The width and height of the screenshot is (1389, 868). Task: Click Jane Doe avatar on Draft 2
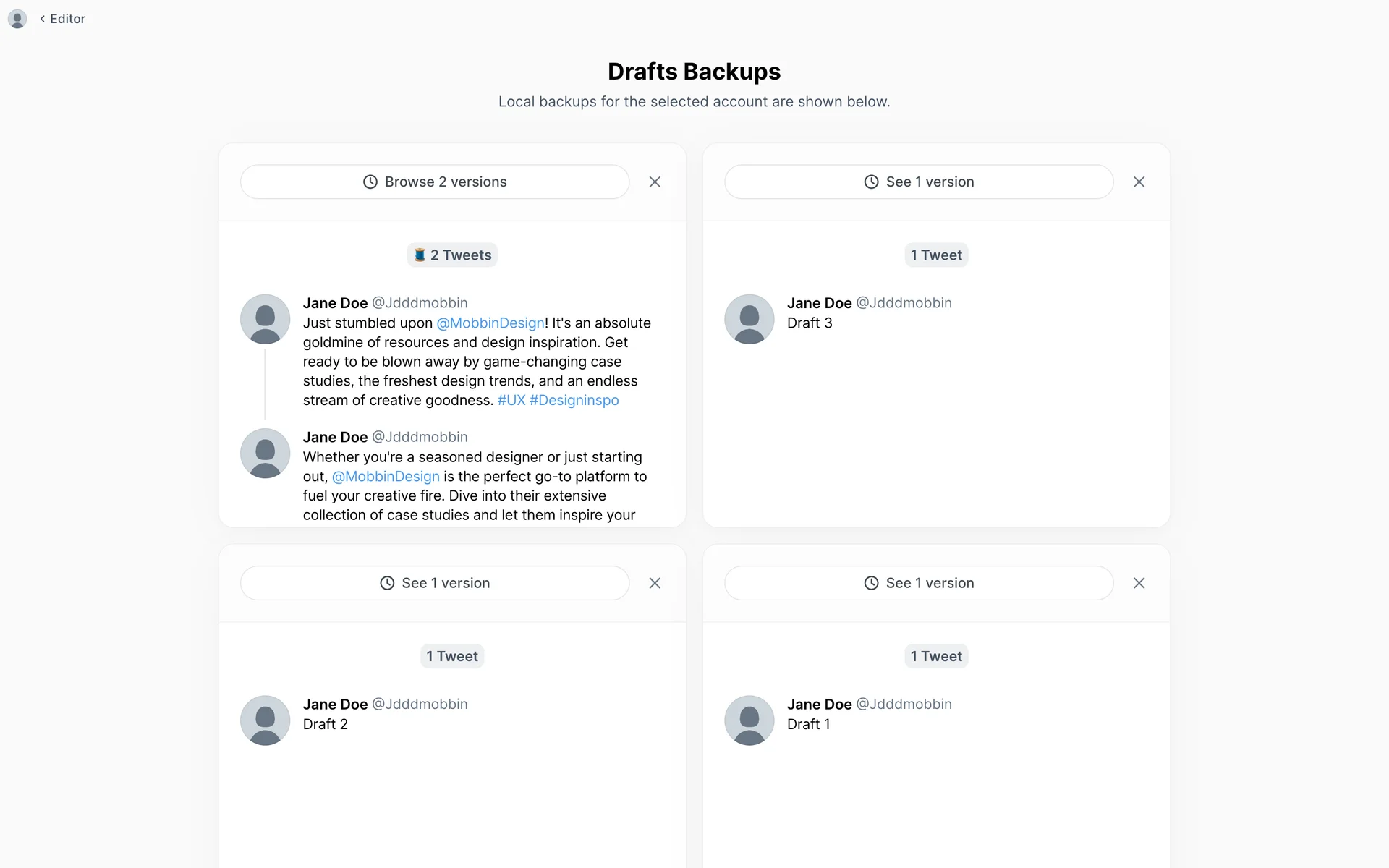(x=265, y=720)
